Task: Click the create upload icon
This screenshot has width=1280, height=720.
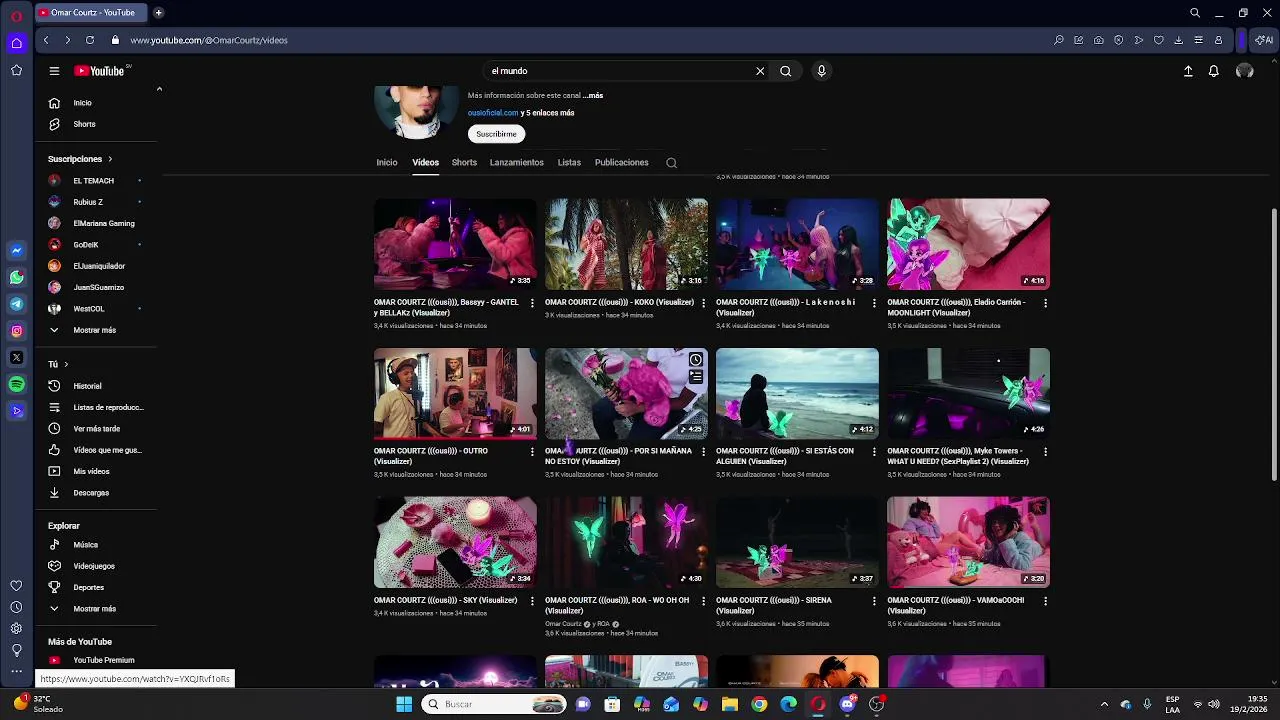Action: pos(1188,71)
